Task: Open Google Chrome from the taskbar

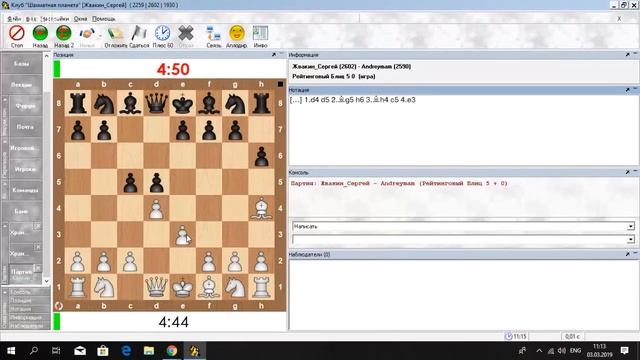Action: coord(172,351)
